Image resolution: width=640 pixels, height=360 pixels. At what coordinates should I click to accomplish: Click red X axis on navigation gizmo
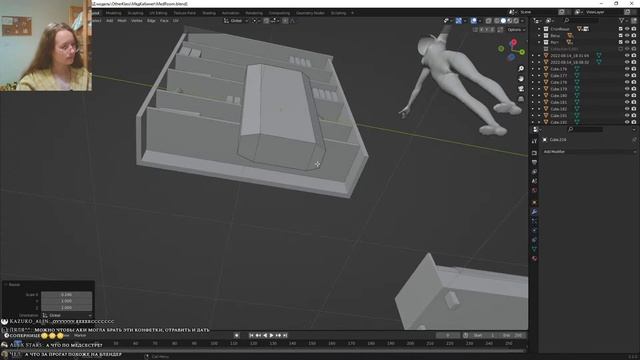click(514, 42)
